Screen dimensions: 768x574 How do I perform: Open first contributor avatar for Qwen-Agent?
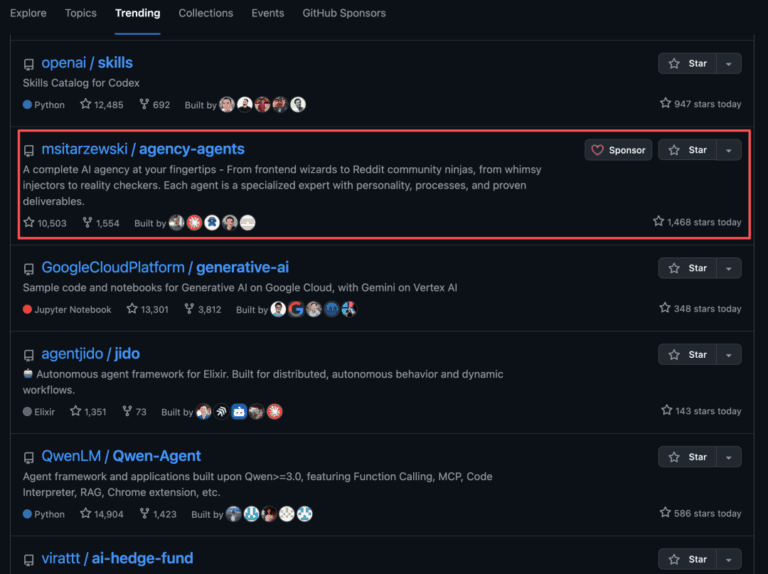click(234, 514)
